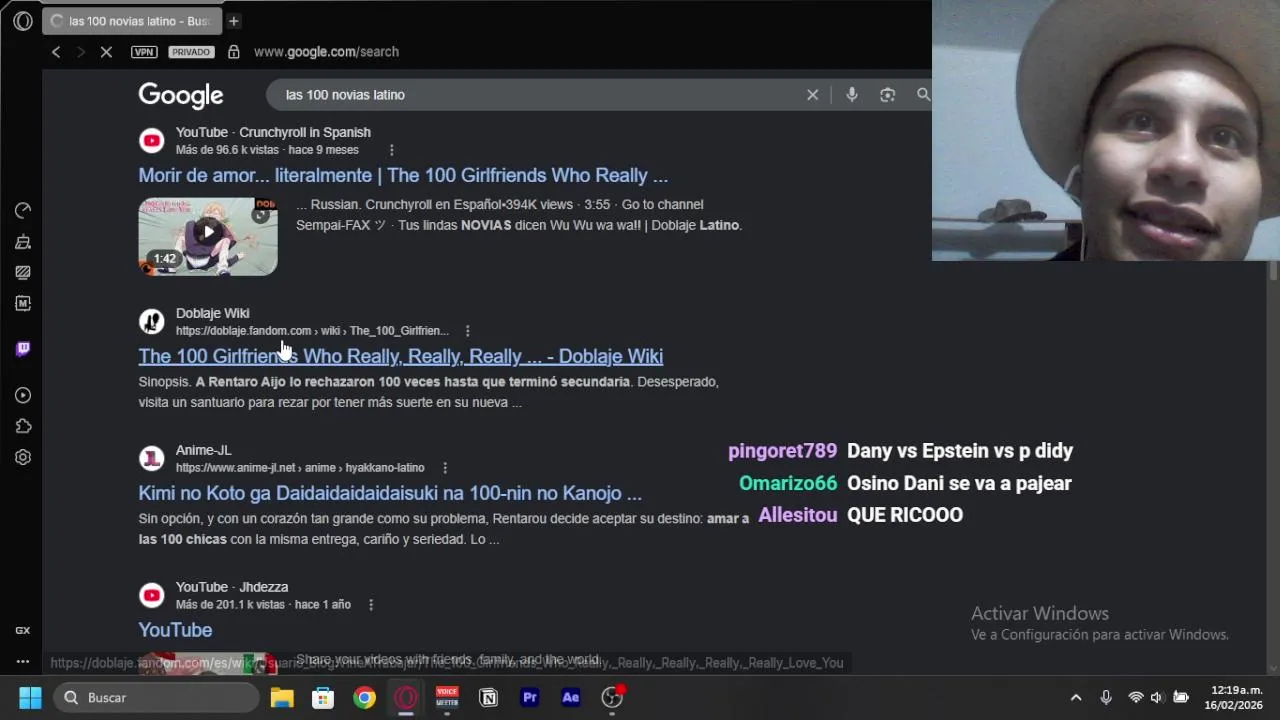1280x720 pixels.
Task: Click the PRIVADO private mode badge
Action: point(191,52)
